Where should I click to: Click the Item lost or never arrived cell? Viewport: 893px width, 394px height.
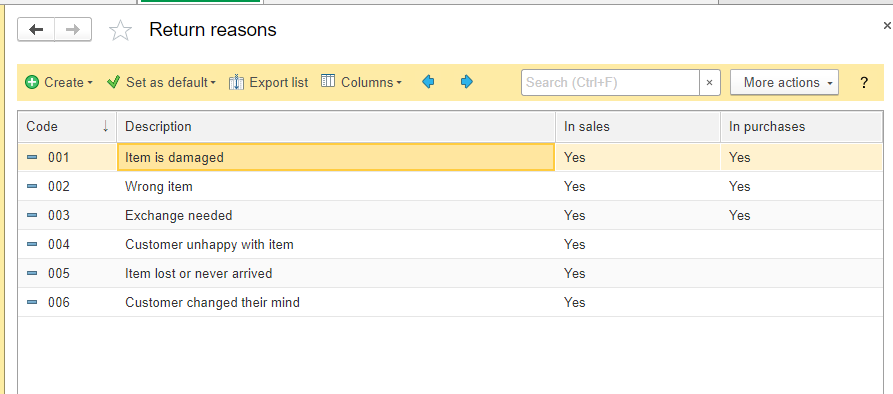pos(336,273)
